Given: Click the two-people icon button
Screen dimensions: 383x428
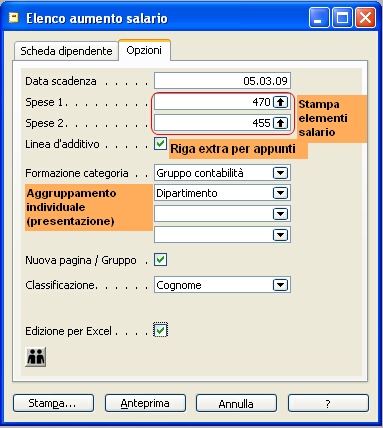Looking at the screenshot, I should pyautogui.click(x=36, y=357).
